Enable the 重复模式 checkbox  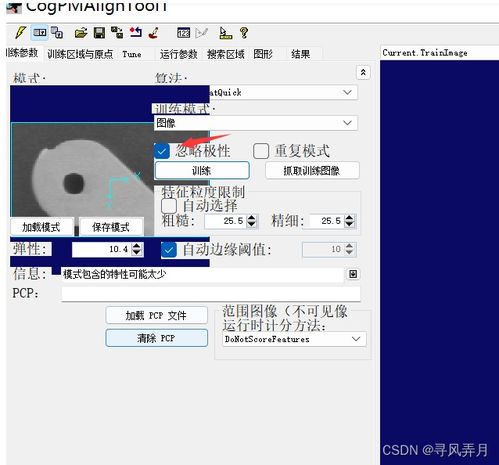pos(261,151)
